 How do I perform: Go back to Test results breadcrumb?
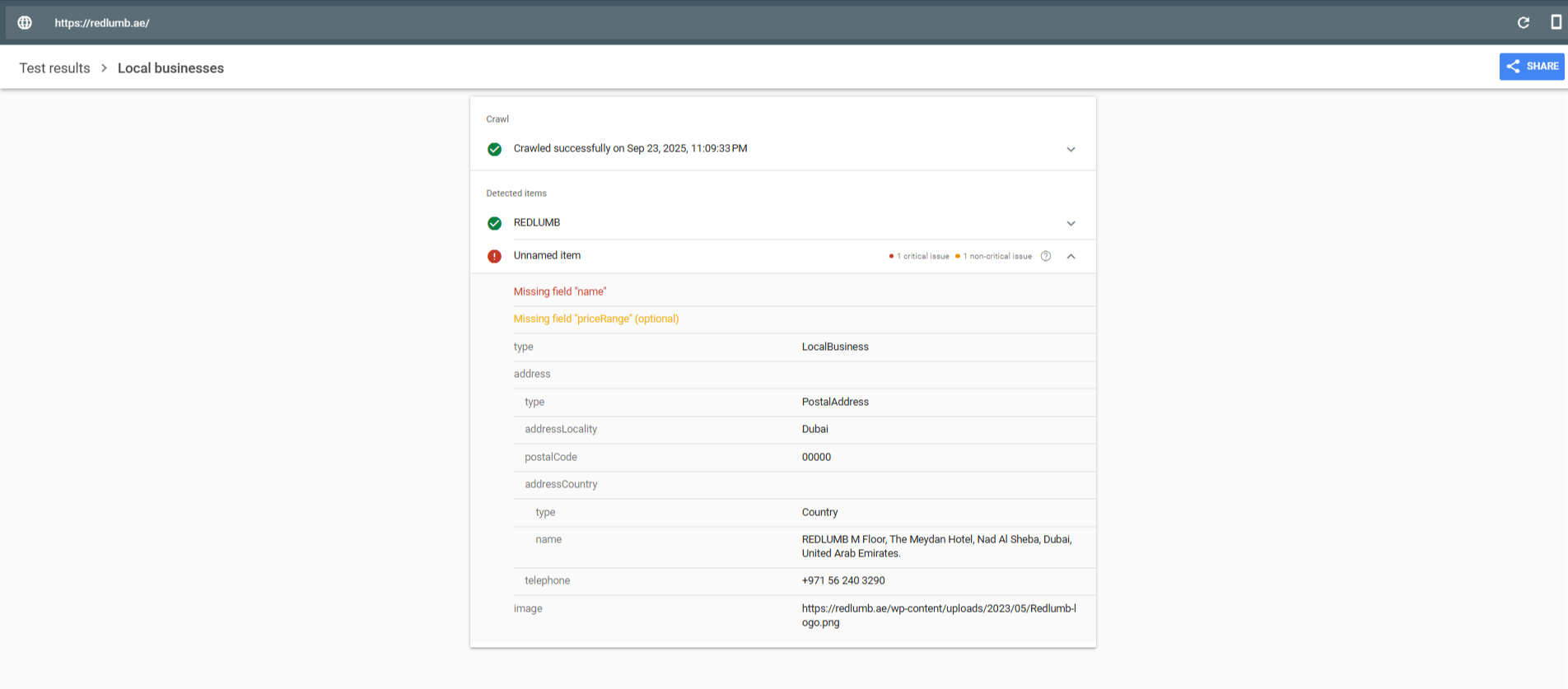(x=54, y=68)
